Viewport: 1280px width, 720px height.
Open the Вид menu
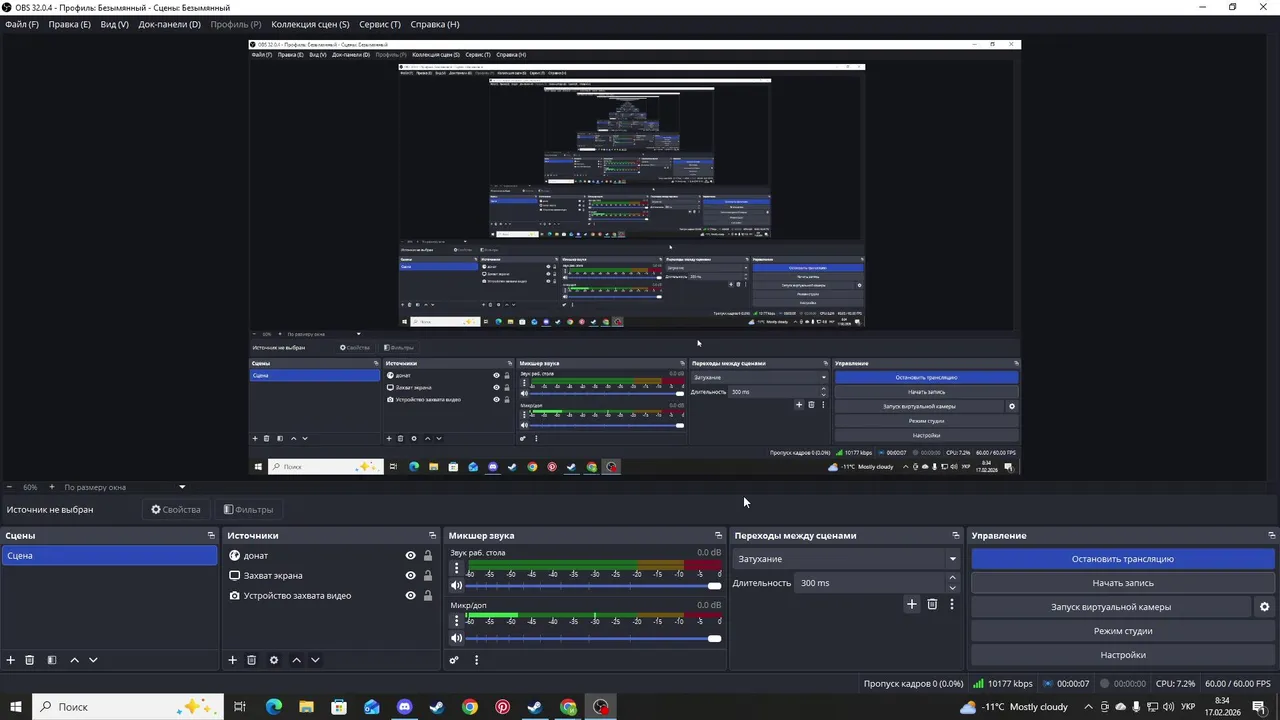115,24
